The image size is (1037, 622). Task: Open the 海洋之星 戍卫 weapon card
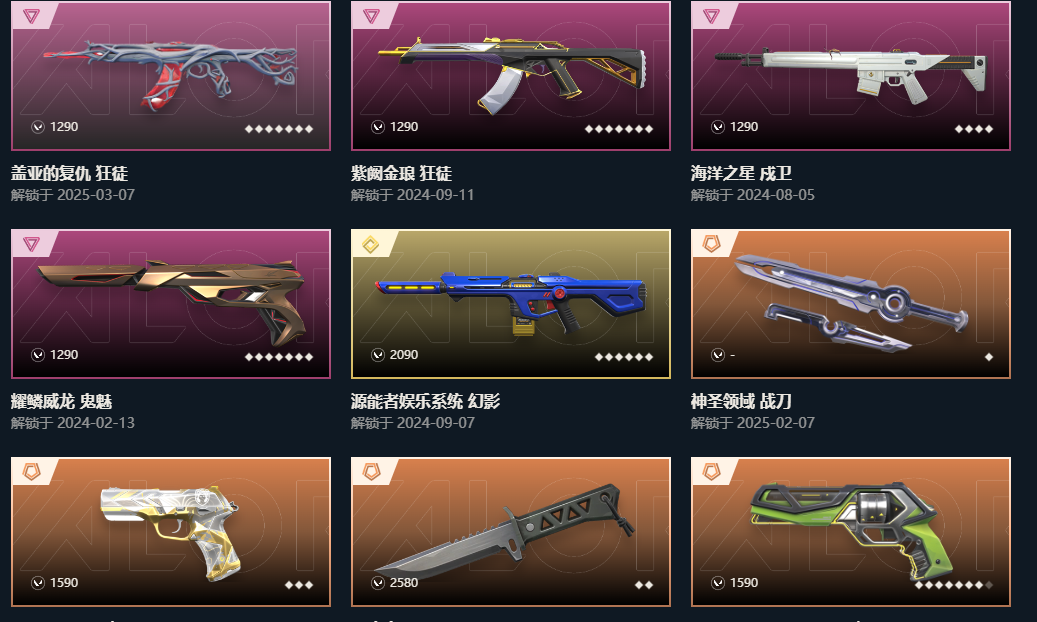pyautogui.click(x=850, y=75)
